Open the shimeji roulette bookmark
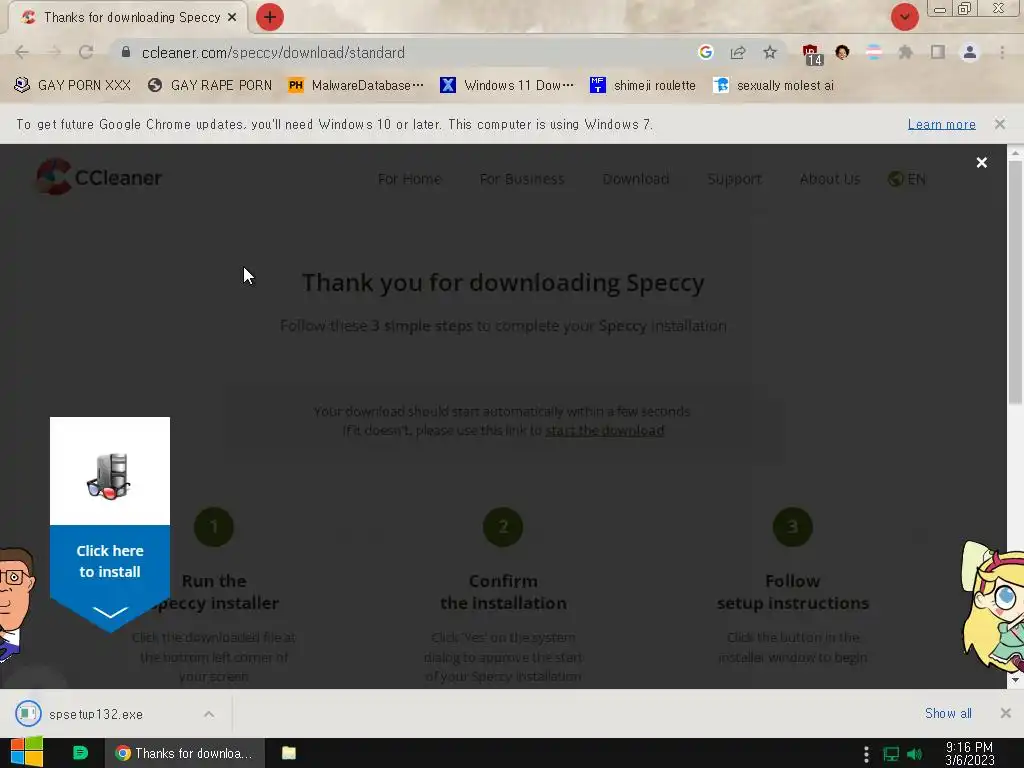This screenshot has width=1024, height=768. tap(643, 86)
